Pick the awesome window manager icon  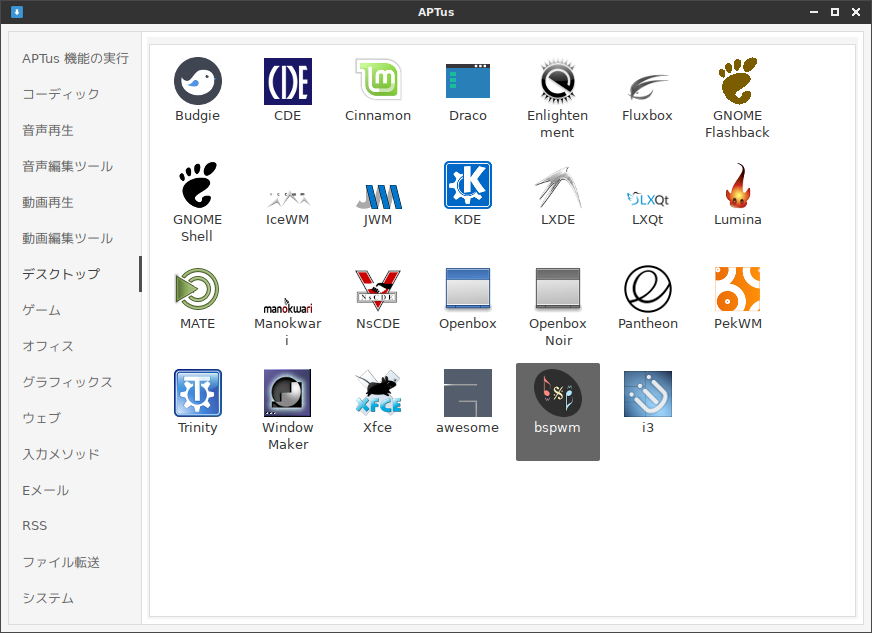(468, 393)
